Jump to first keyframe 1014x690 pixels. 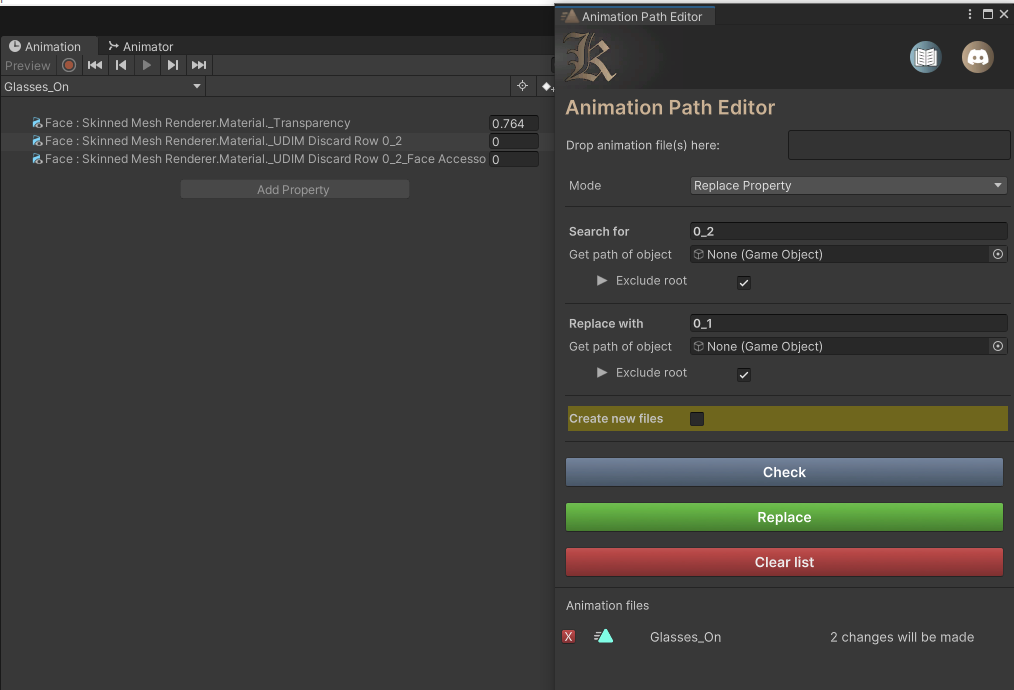95,66
